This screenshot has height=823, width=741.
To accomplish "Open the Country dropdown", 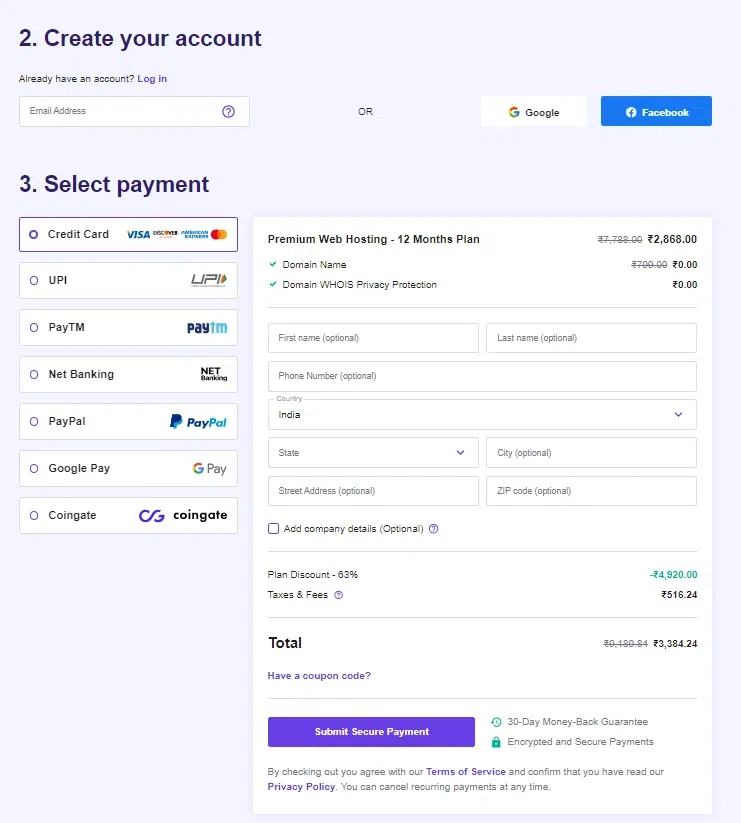I will (x=482, y=414).
